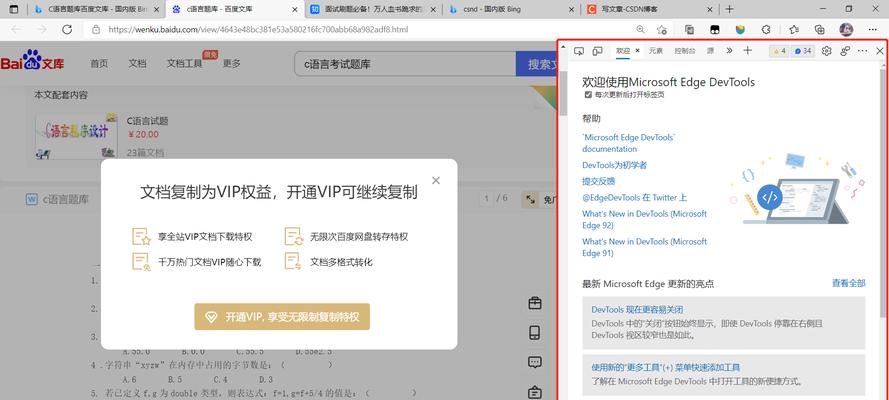This screenshot has width=889, height=400.
Task: Open What's New in DevTools Edge 92 link
Action: (x=645, y=219)
